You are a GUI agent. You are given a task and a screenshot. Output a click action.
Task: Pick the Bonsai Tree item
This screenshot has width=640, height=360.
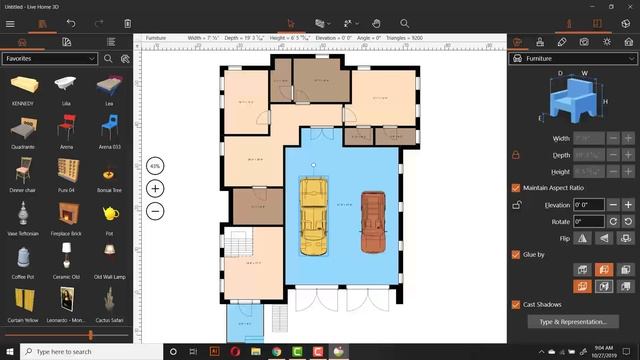109,173
